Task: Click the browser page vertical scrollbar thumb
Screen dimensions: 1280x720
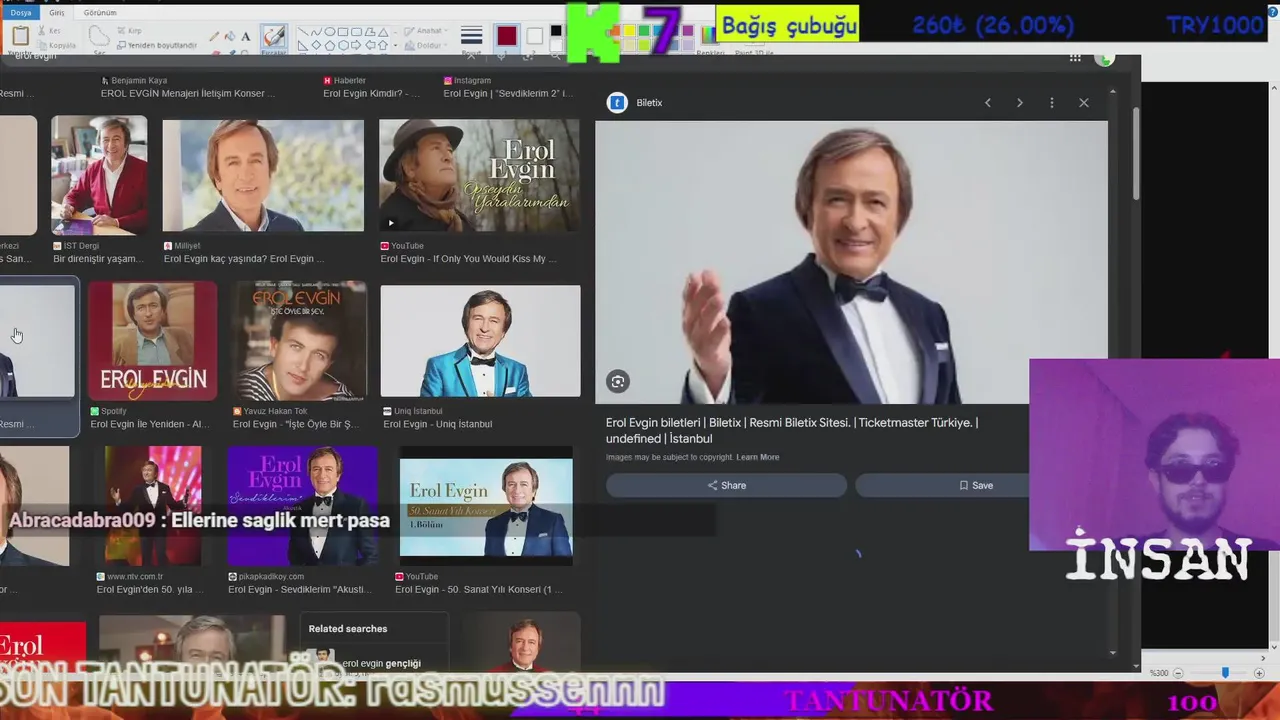Action: coord(1136,152)
